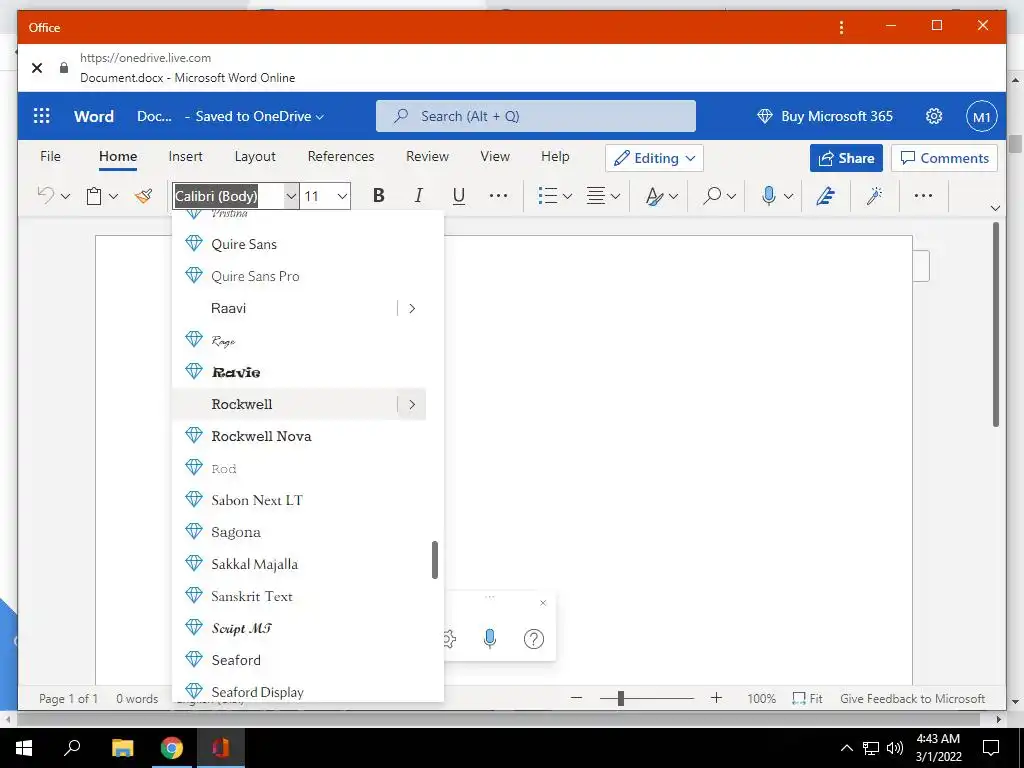The image size is (1024, 768).
Task: Expand the font name dropdown arrow
Action: pyautogui.click(x=291, y=196)
